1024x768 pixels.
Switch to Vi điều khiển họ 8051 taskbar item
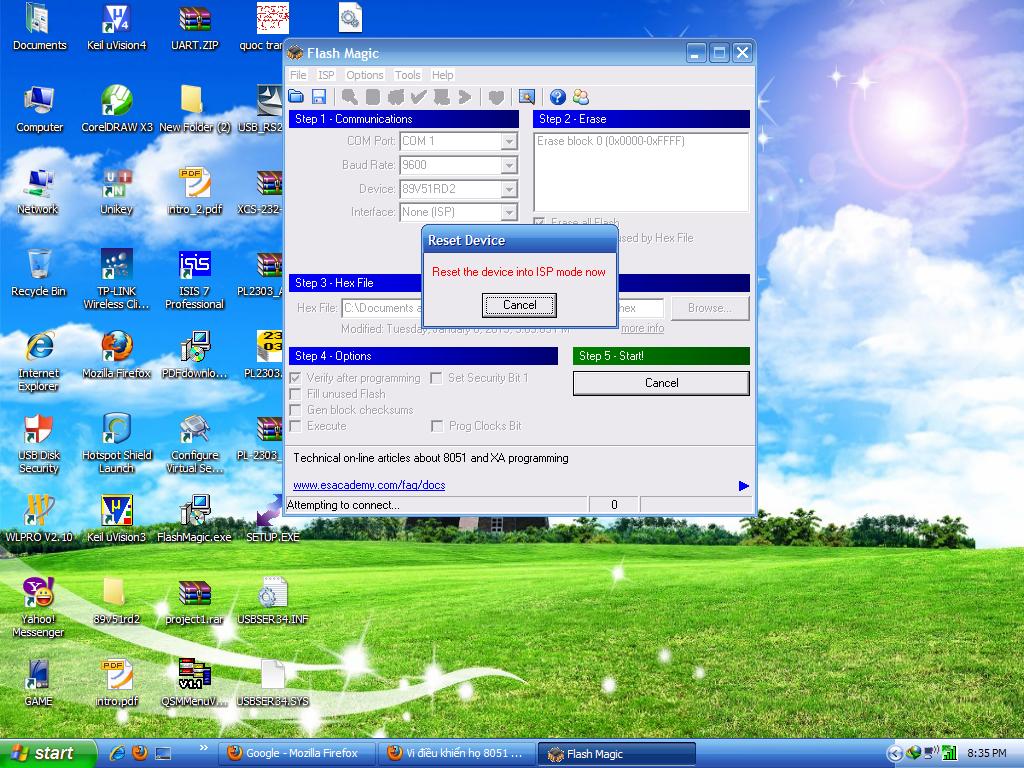[458, 754]
